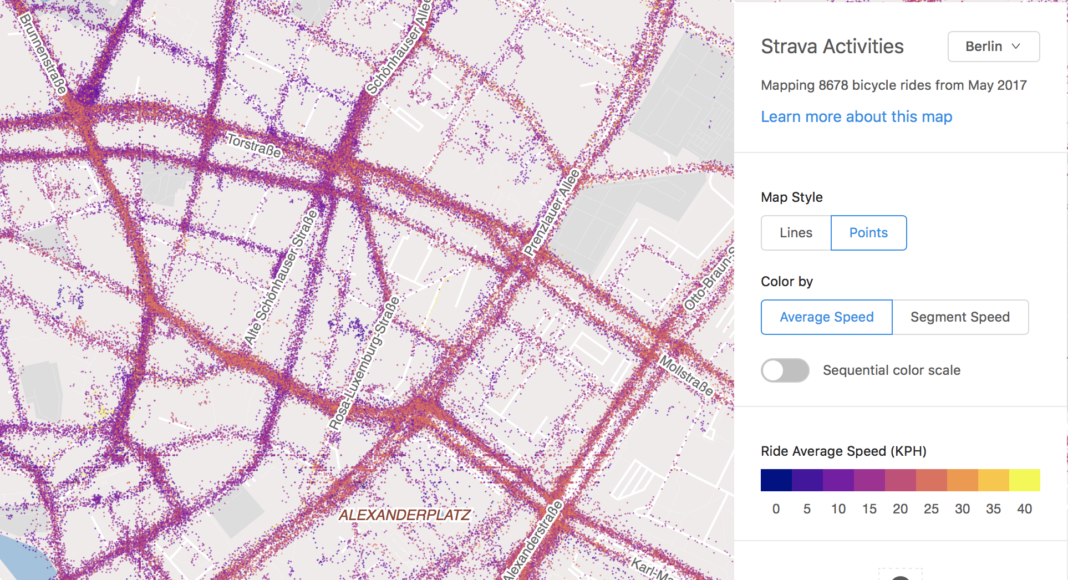Click the Torstraße street label

[254, 147]
